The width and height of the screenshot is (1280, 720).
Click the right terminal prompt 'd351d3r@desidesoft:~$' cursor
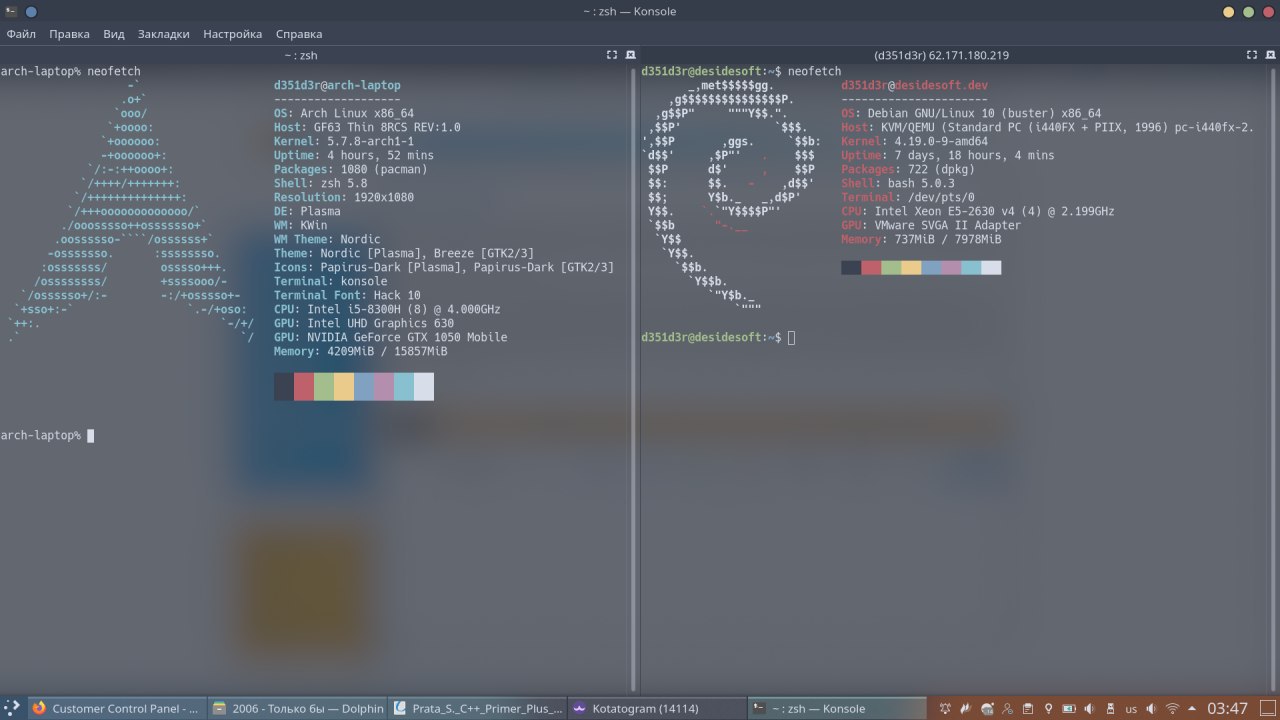click(x=791, y=338)
